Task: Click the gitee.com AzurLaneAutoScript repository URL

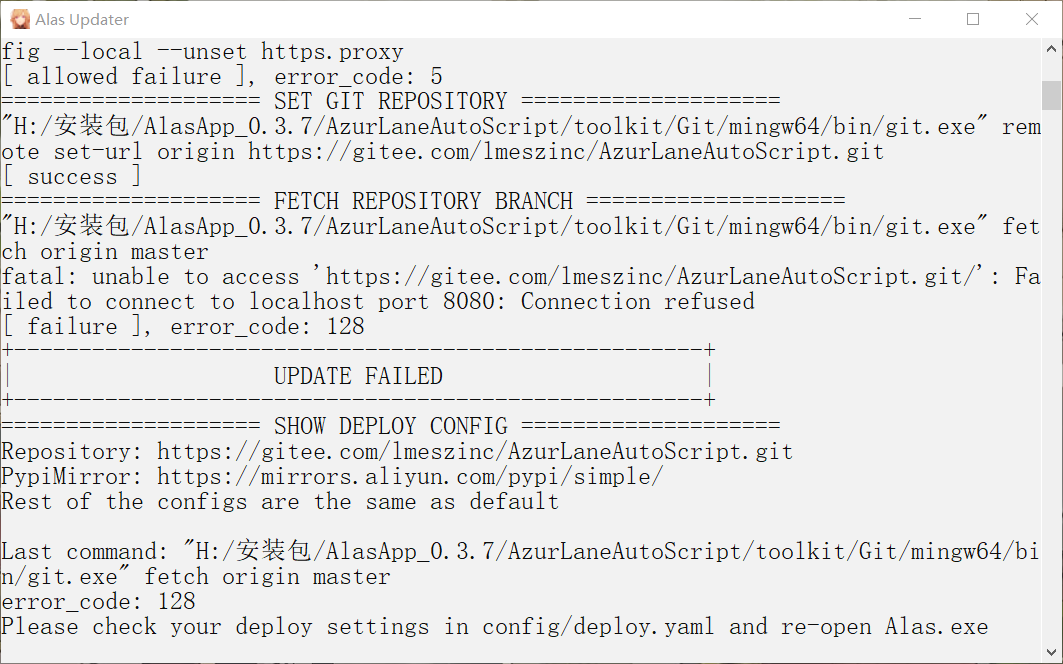Action: pos(470,451)
